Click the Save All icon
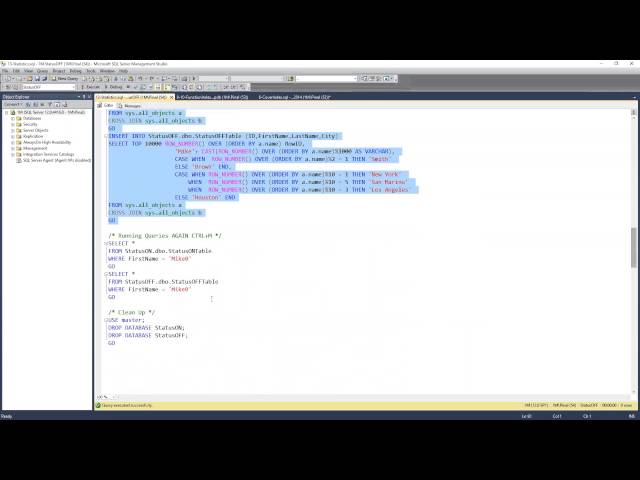The width and height of the screenshot is (640, 480). pyautogui.click(x=44, y=78)
